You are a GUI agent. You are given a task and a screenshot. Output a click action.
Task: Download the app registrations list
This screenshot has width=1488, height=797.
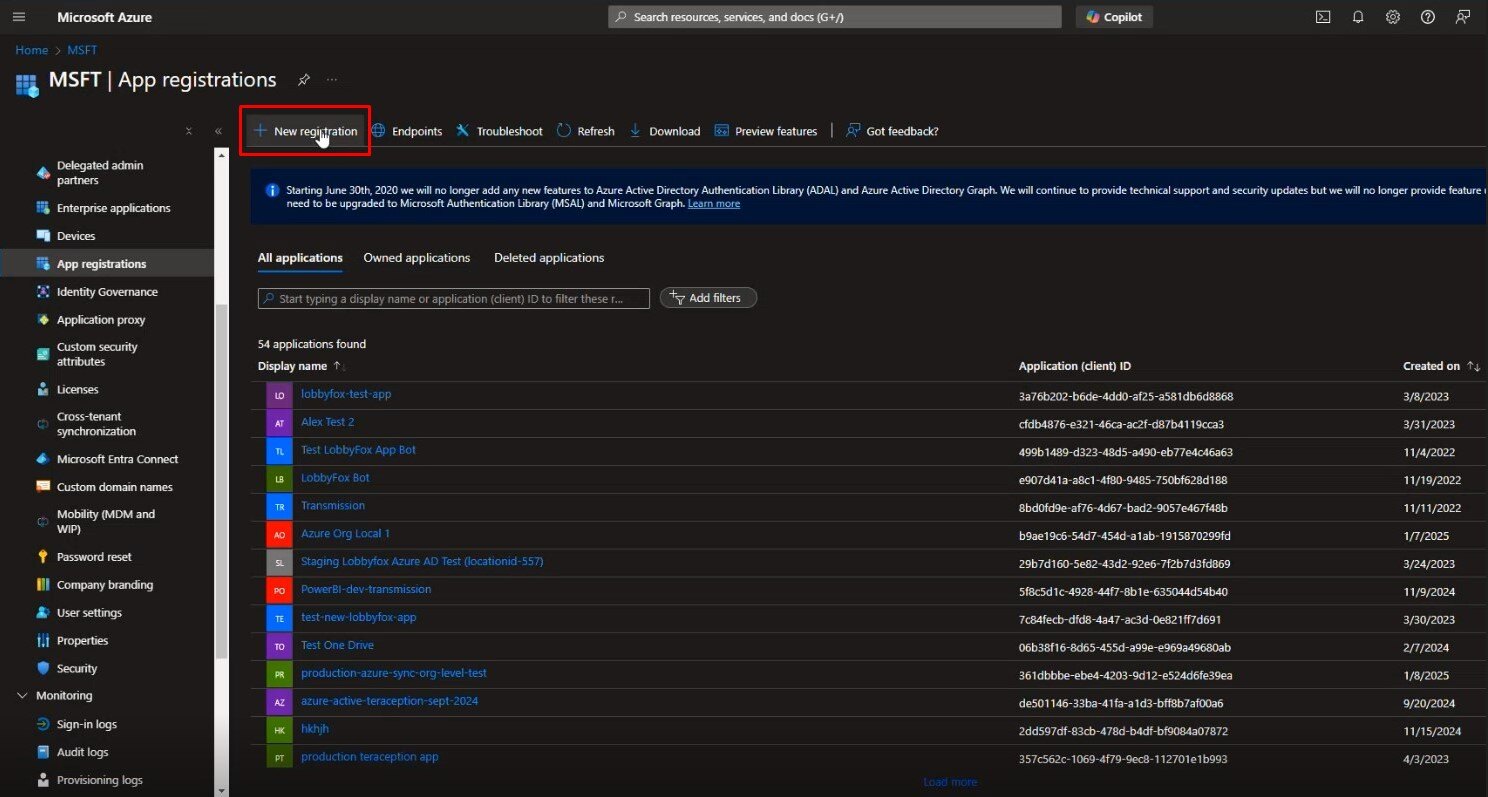[664, 131]
